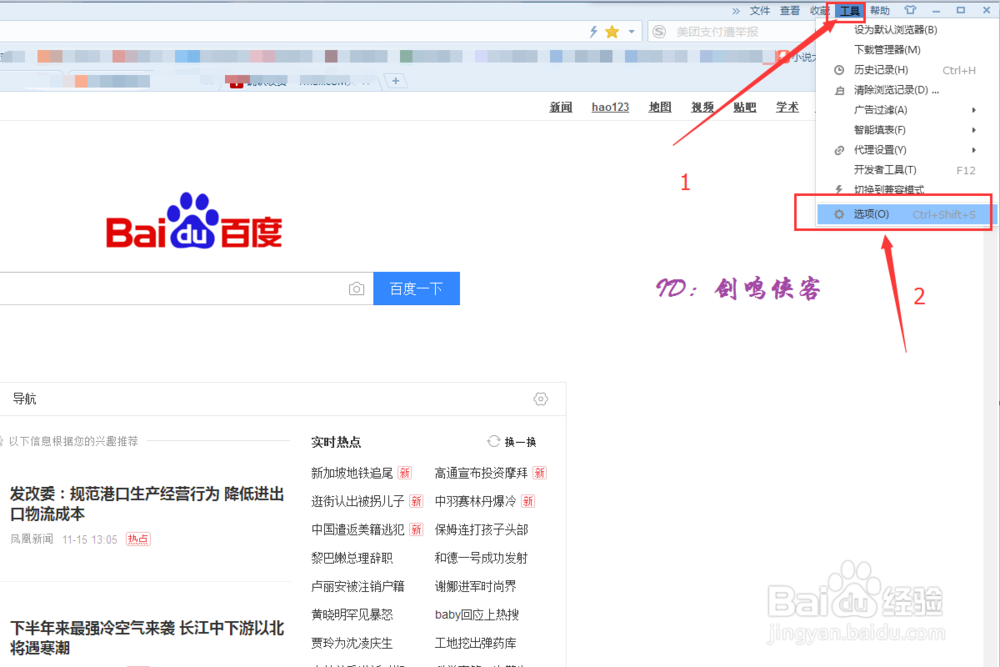The height and width of the screenshot is (667, 1000).
Task: Open the dropdown arrow next to the favorites star
Action: [630, 31]
